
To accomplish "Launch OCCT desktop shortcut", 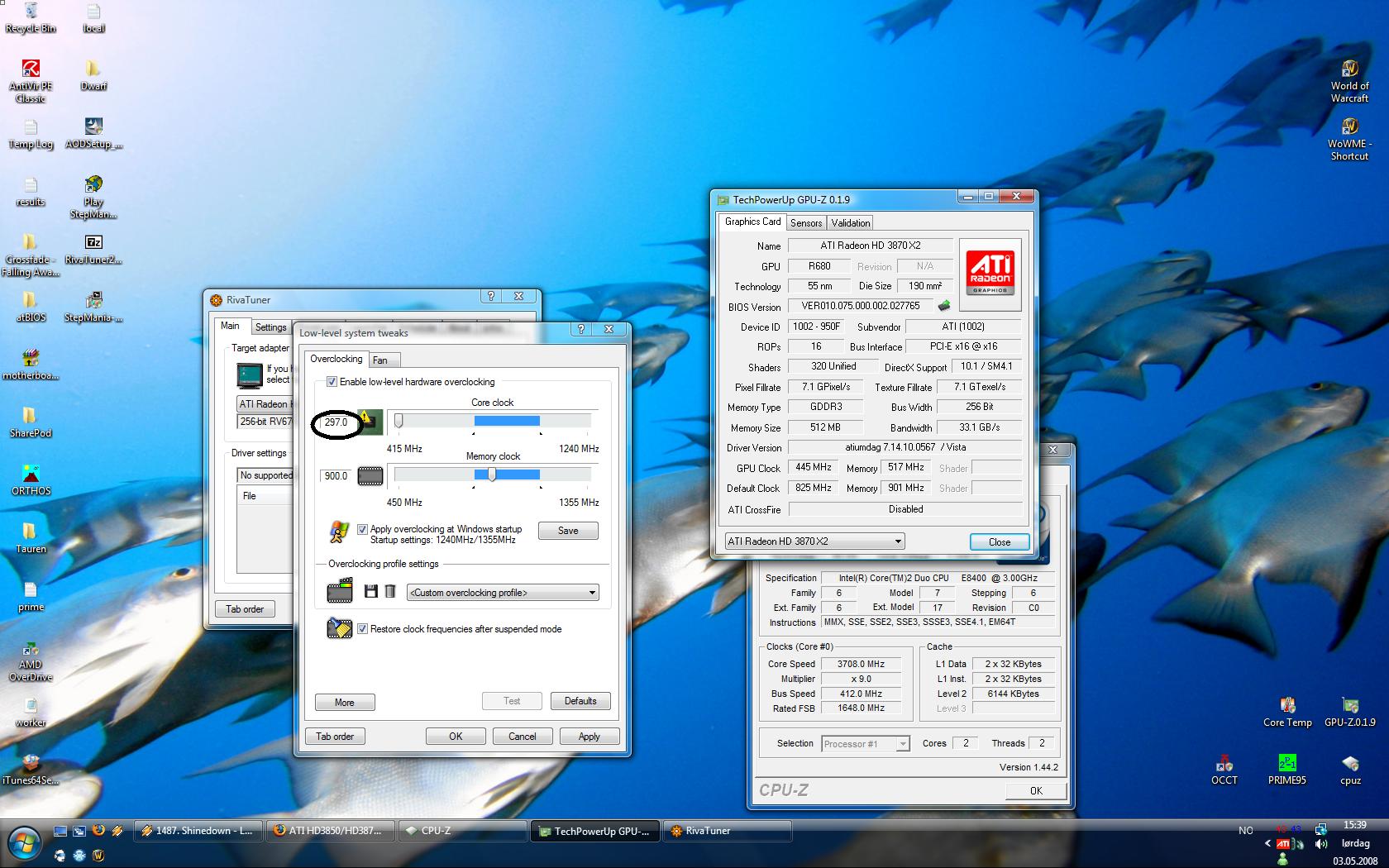I will pos(1224,770).
